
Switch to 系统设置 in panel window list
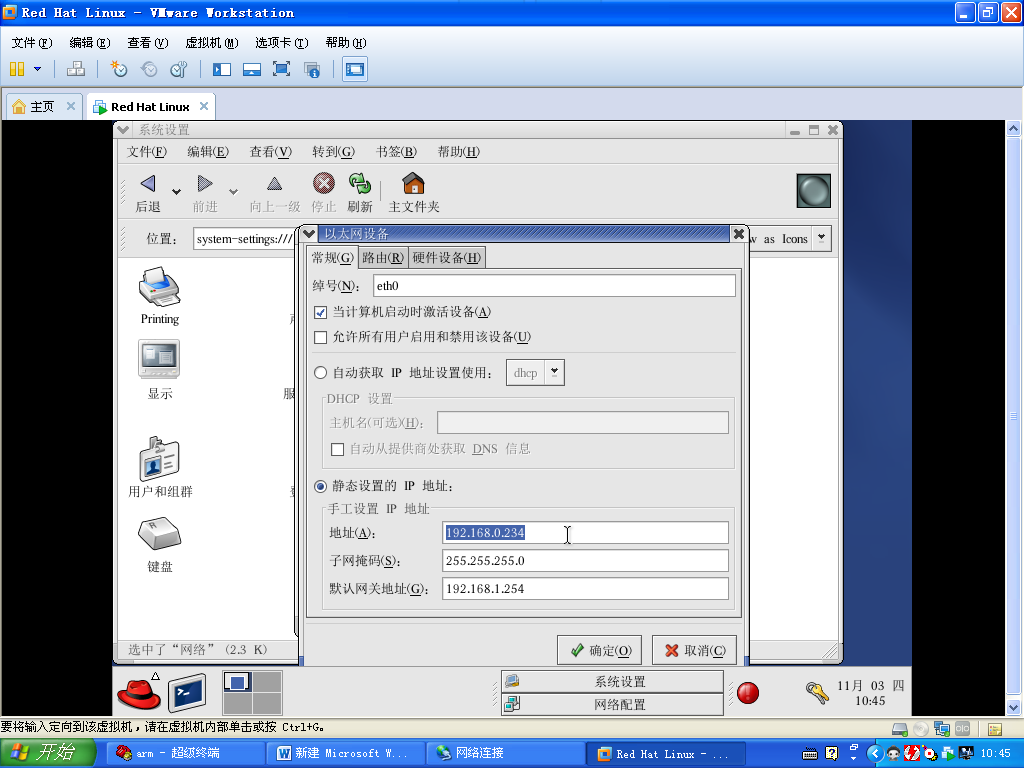pos(612,682)
